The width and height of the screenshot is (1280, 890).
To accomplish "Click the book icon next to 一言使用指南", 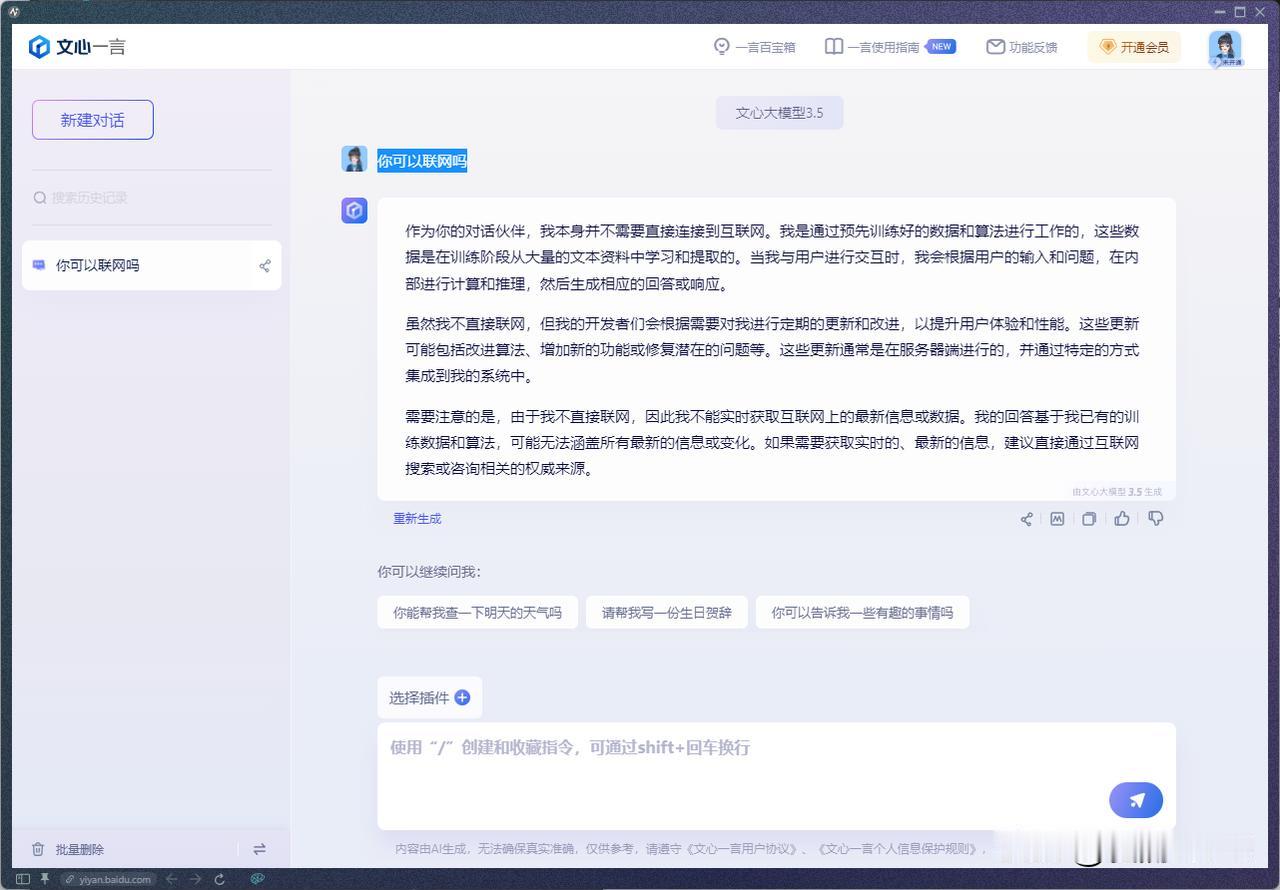I will [x=834, y=47].
